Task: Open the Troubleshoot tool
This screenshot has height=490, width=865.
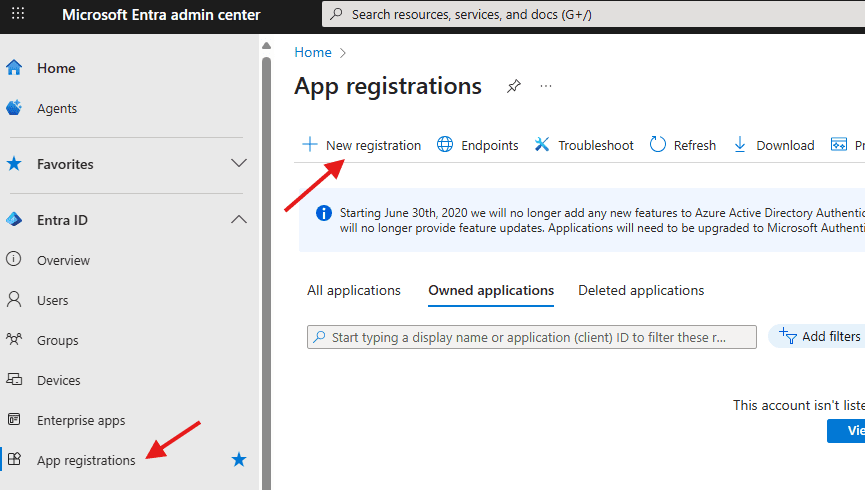Action: [x=584, y=145]
